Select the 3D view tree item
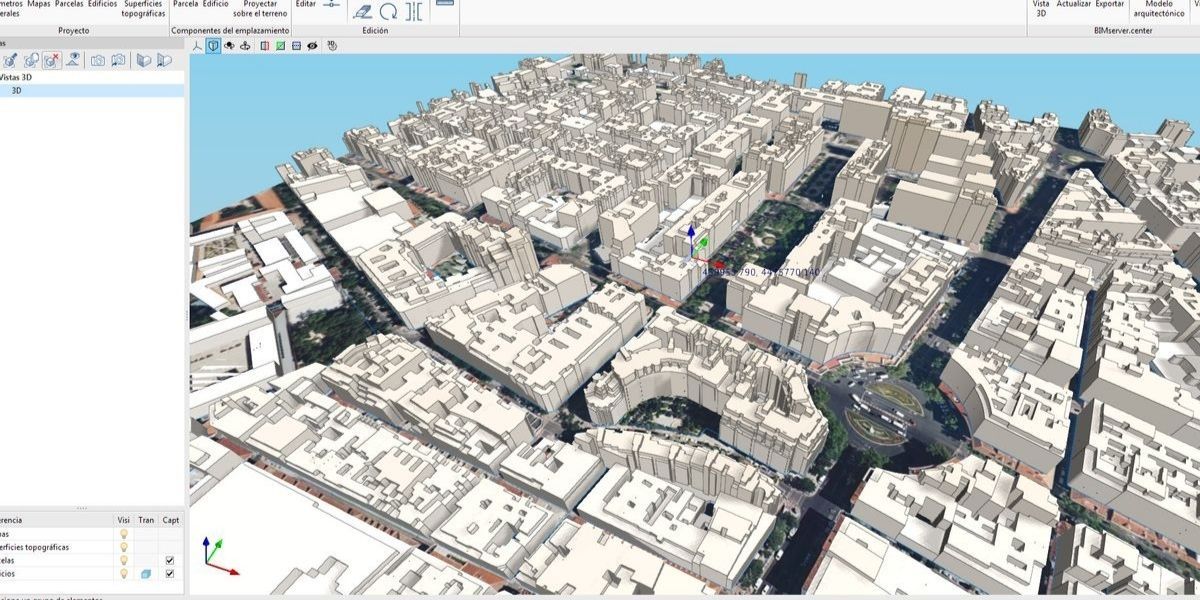The image size is (1200, 600). click(x=17, y=91)
